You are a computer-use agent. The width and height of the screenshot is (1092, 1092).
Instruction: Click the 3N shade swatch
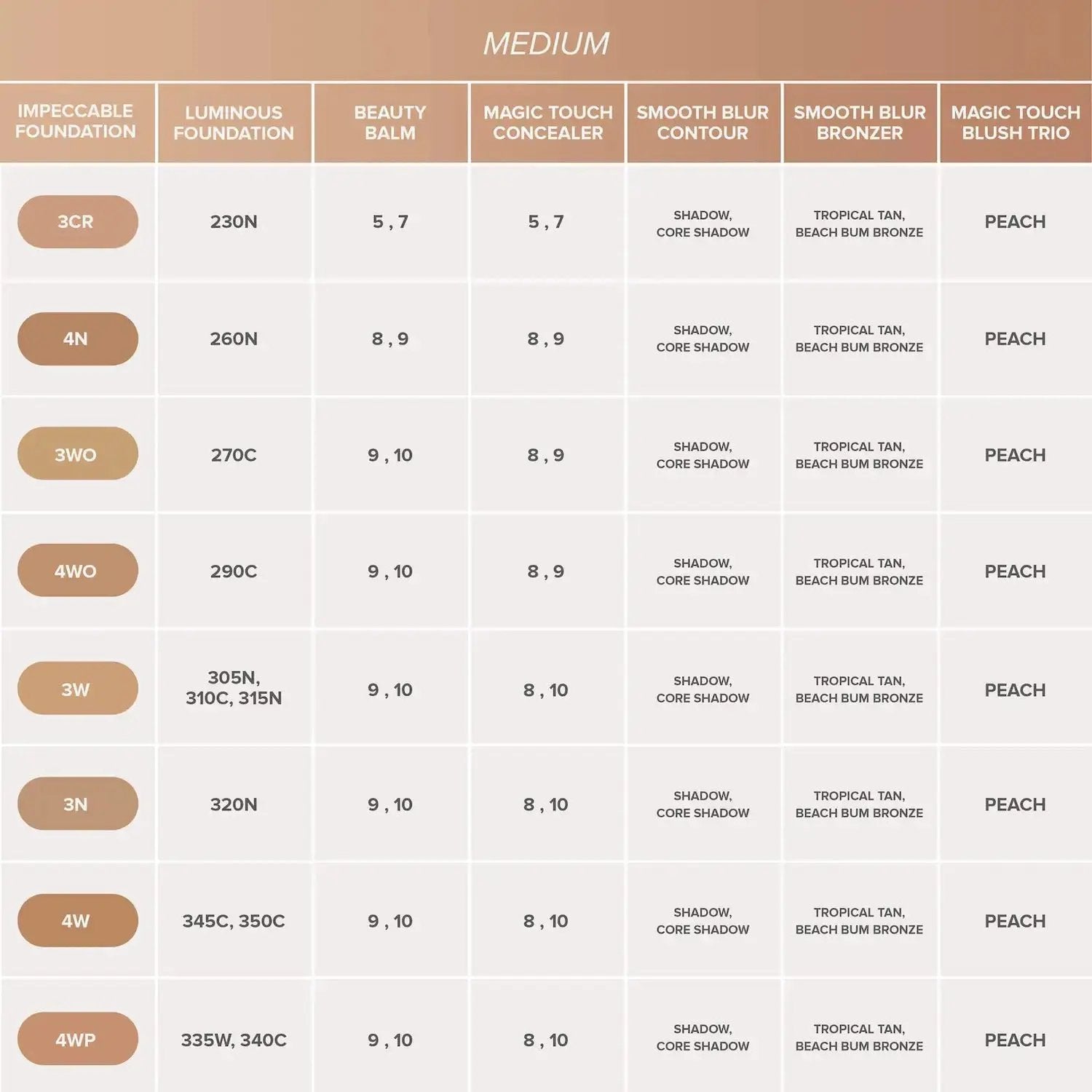point(77,804)
